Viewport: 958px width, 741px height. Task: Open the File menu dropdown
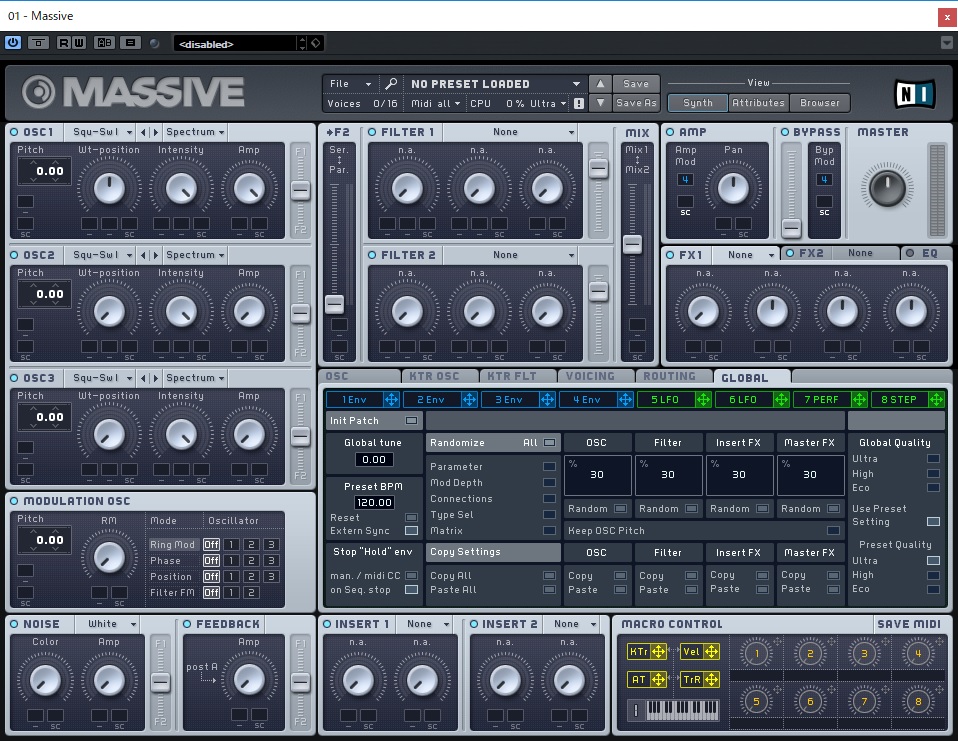(x=350, y=84)
